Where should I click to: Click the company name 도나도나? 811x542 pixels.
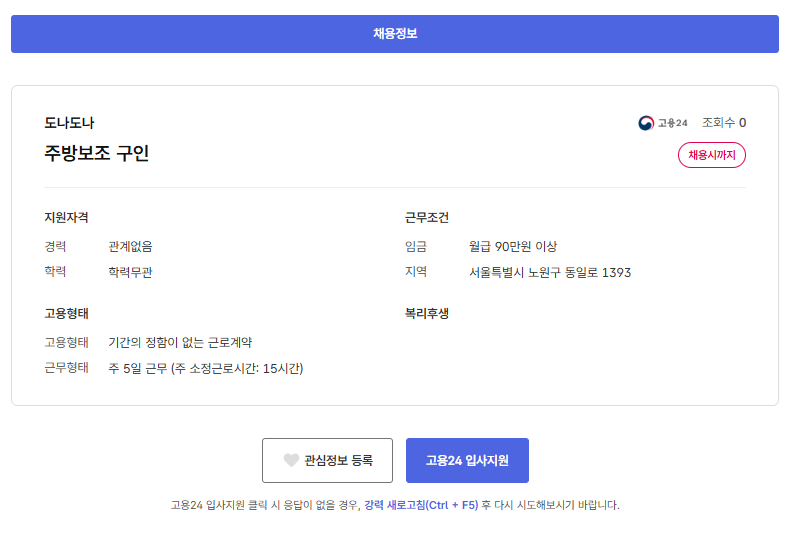point(69,123)
